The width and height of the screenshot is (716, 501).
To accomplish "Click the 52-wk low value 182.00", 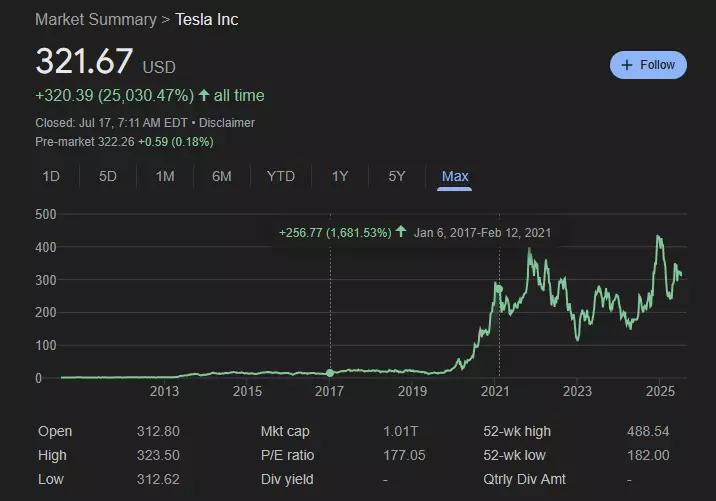I will pos(648,455).
